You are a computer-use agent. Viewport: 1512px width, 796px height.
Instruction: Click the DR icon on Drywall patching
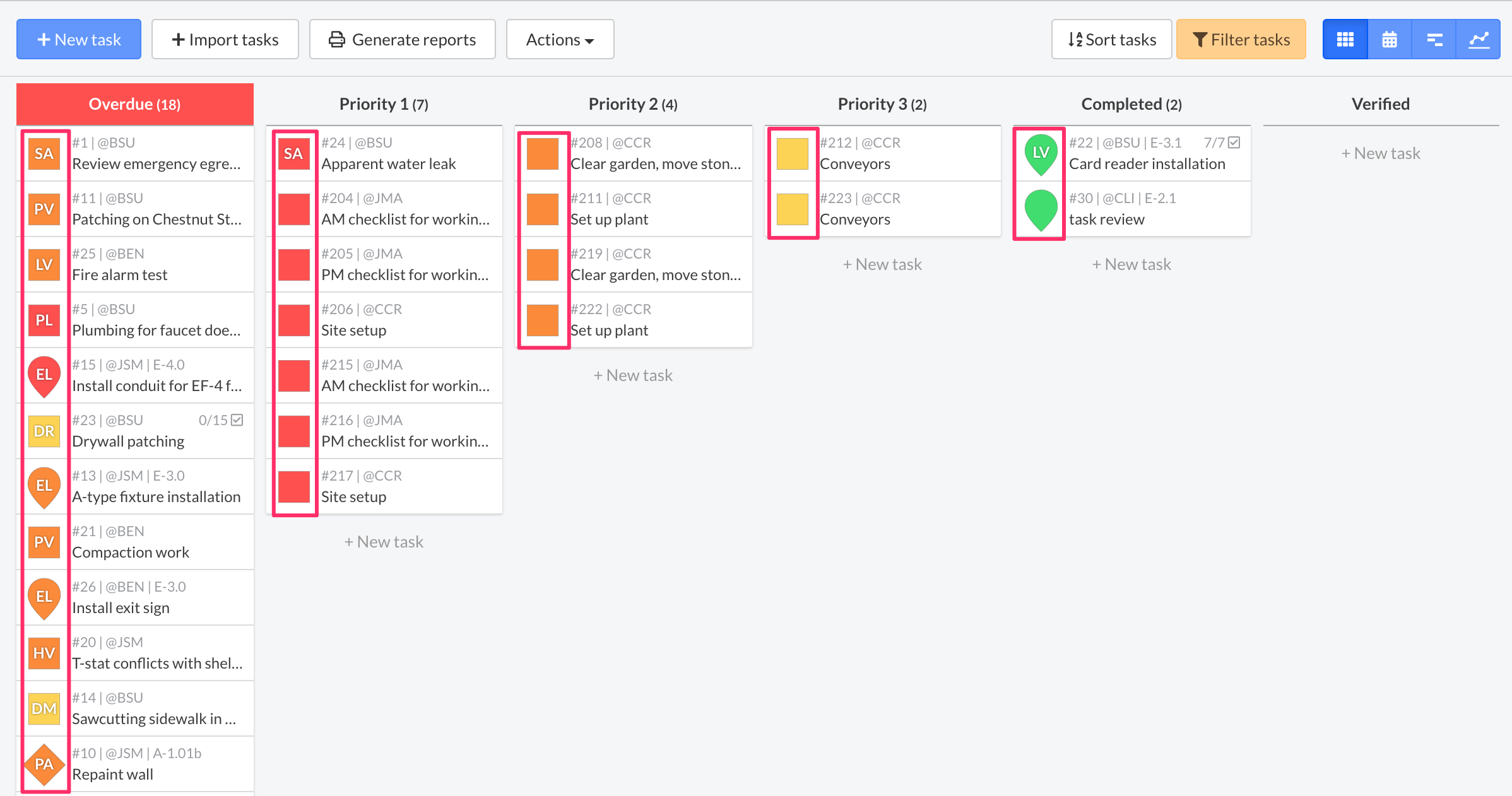pyautogui.click(x=44, y=431)
